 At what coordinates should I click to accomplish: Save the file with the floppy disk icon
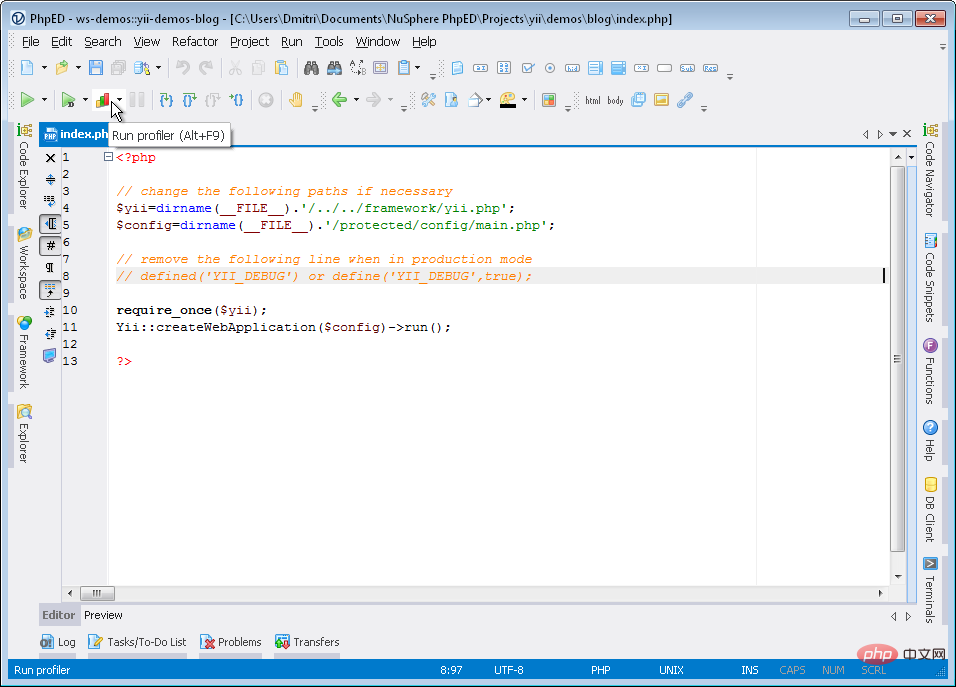[96, 68]
